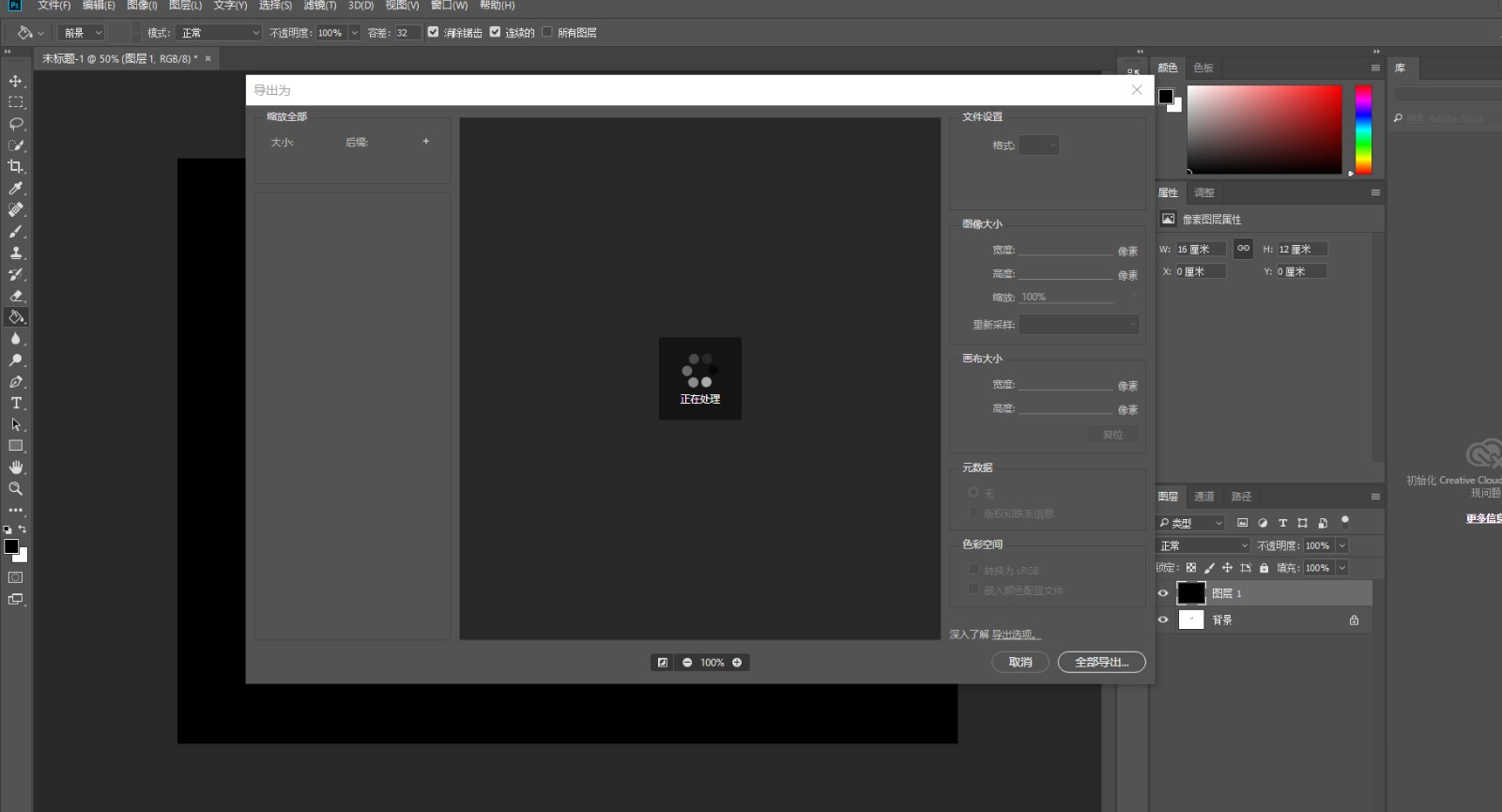Open the layer 不透明度 opacity dropdown arrow
Screen dimensions: 1502x812
pos(1341,545)
